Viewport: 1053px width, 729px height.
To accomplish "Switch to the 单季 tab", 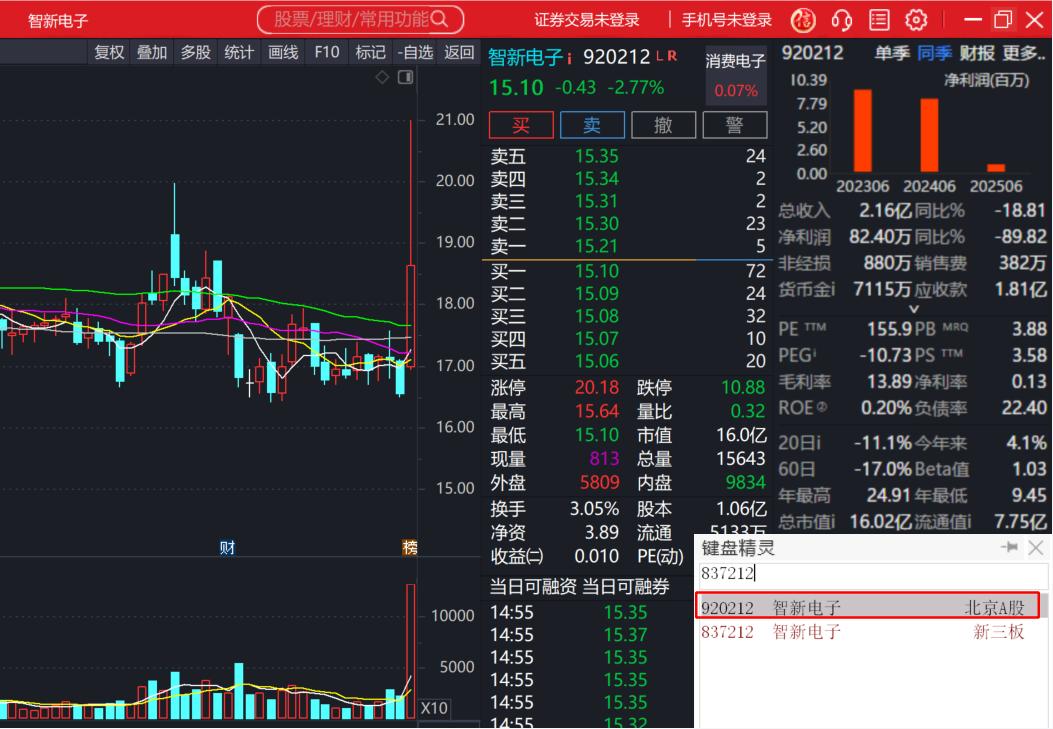I will [892, 53].
